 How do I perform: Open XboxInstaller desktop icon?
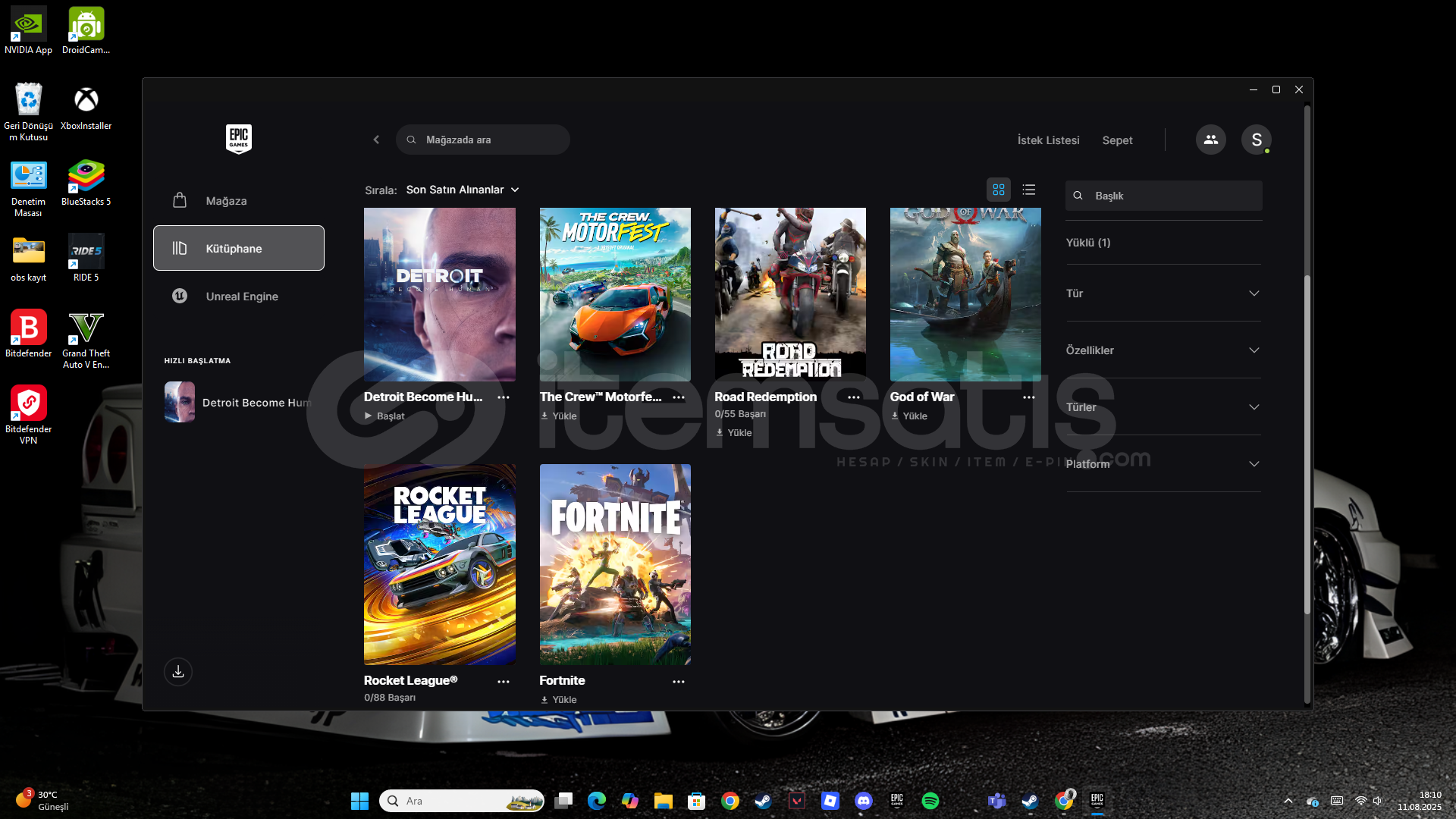pos(86,106)
